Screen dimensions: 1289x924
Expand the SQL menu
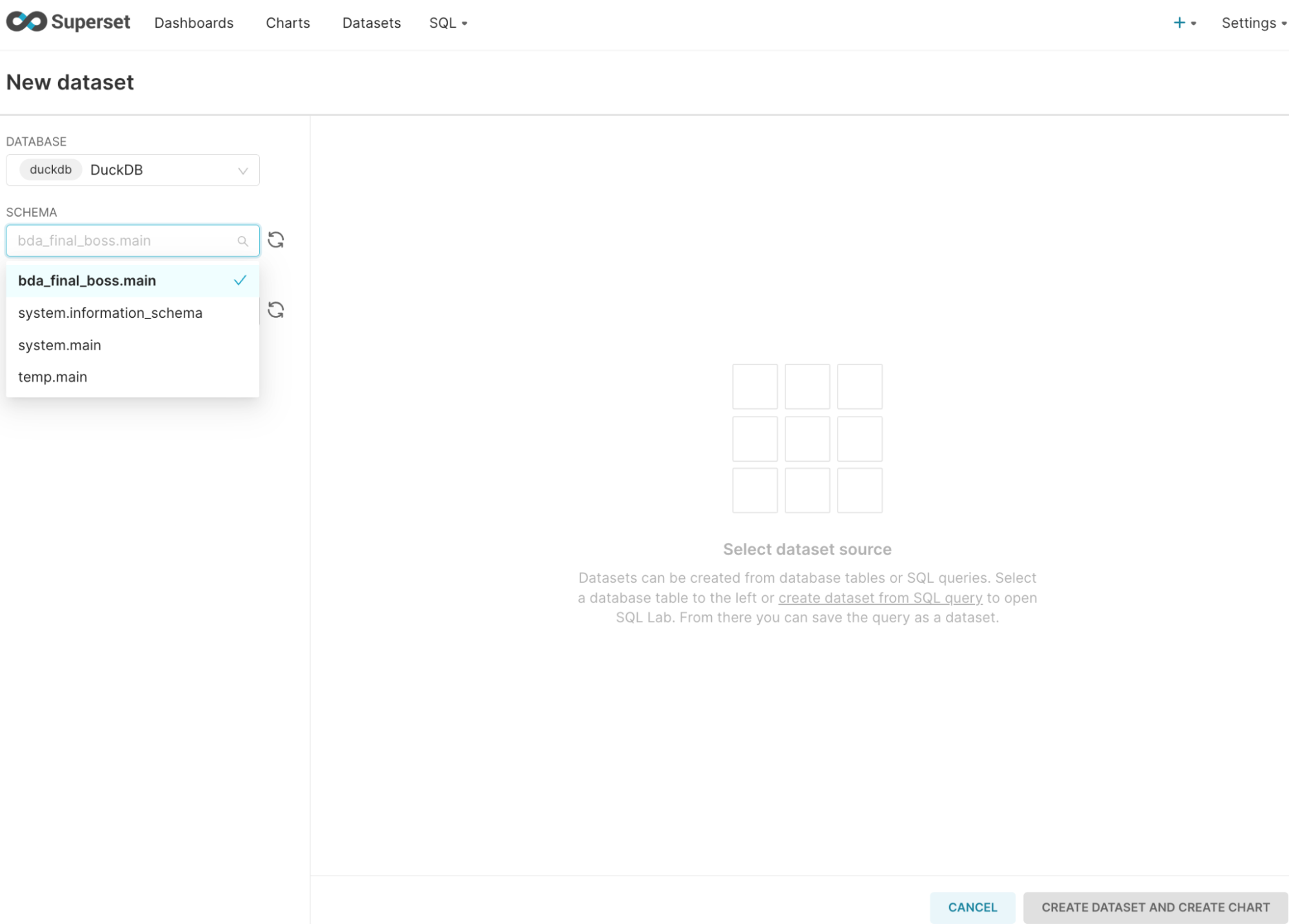click(x=448, y=23)
